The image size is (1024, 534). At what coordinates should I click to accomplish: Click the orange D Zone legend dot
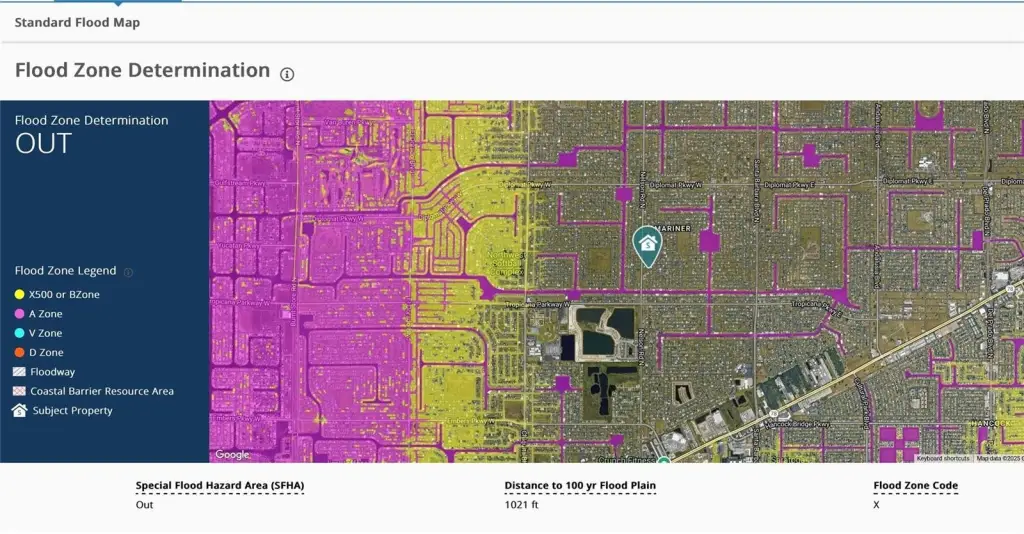pos(19,352)
